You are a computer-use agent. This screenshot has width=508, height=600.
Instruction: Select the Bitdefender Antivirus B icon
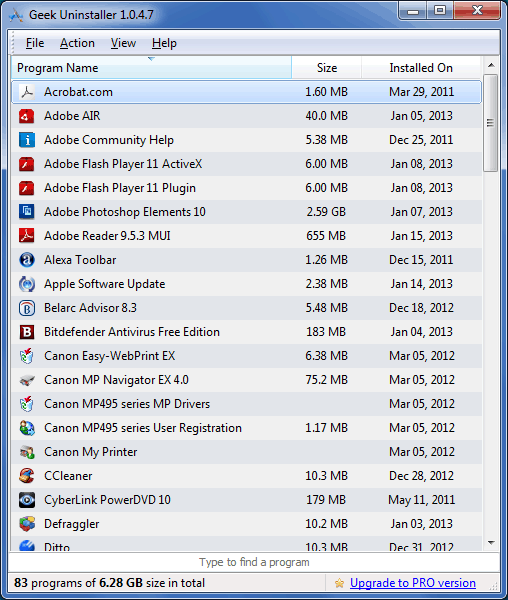click(27, 332)
